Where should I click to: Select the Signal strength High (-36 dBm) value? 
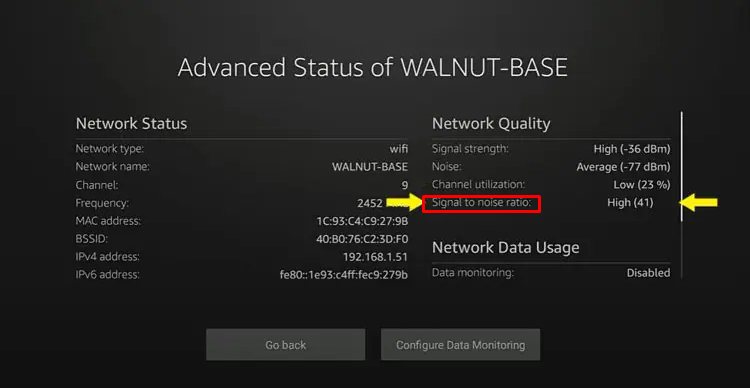point(632,149)
